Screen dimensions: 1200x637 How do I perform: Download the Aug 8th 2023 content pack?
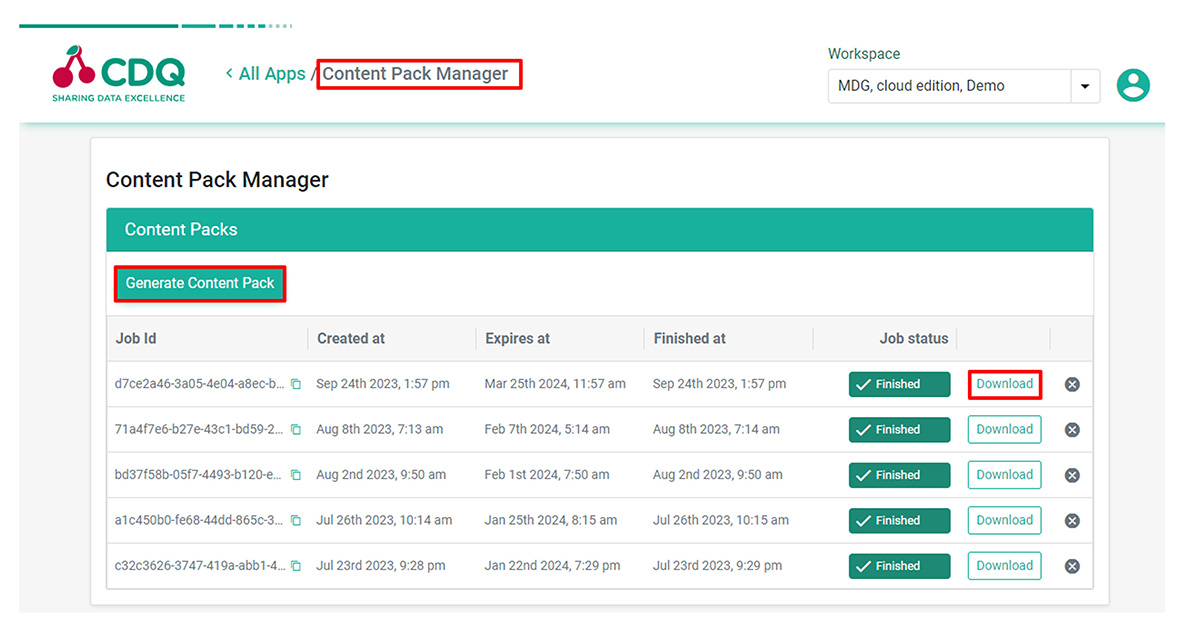pyautogui.click(x=1004, y=430)
